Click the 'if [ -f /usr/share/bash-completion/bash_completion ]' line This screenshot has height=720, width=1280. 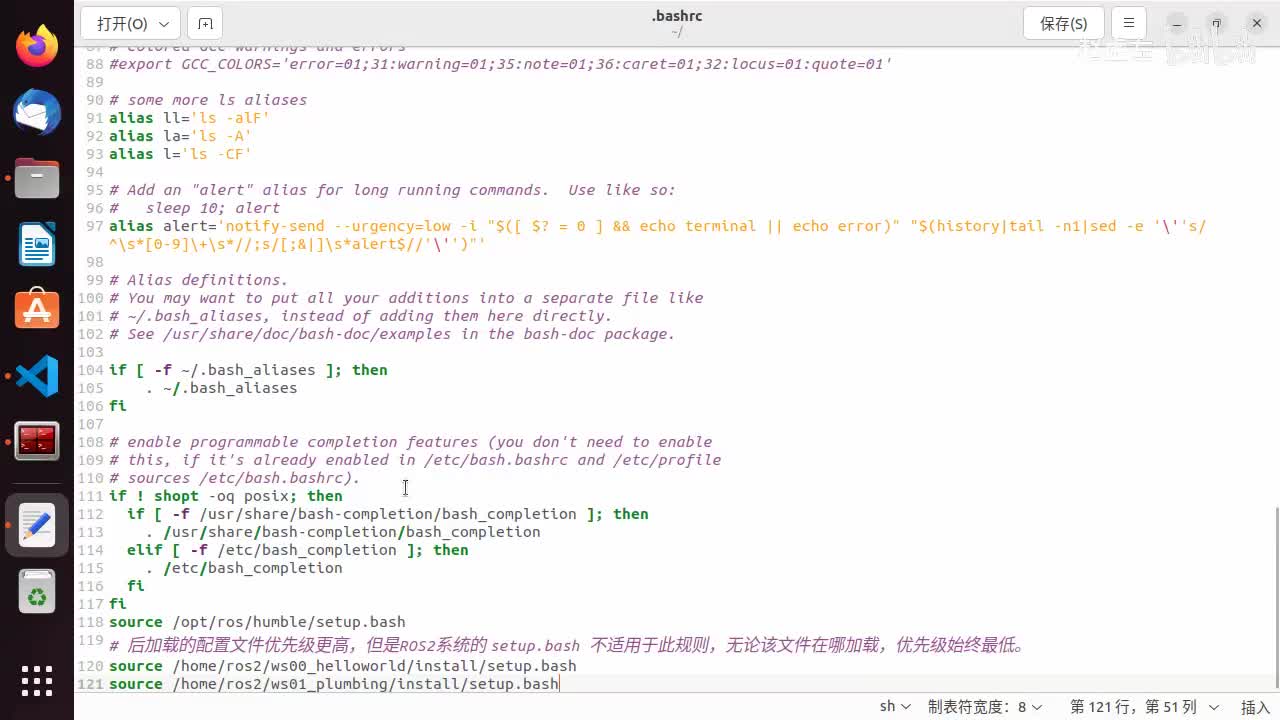pos(387,514)
